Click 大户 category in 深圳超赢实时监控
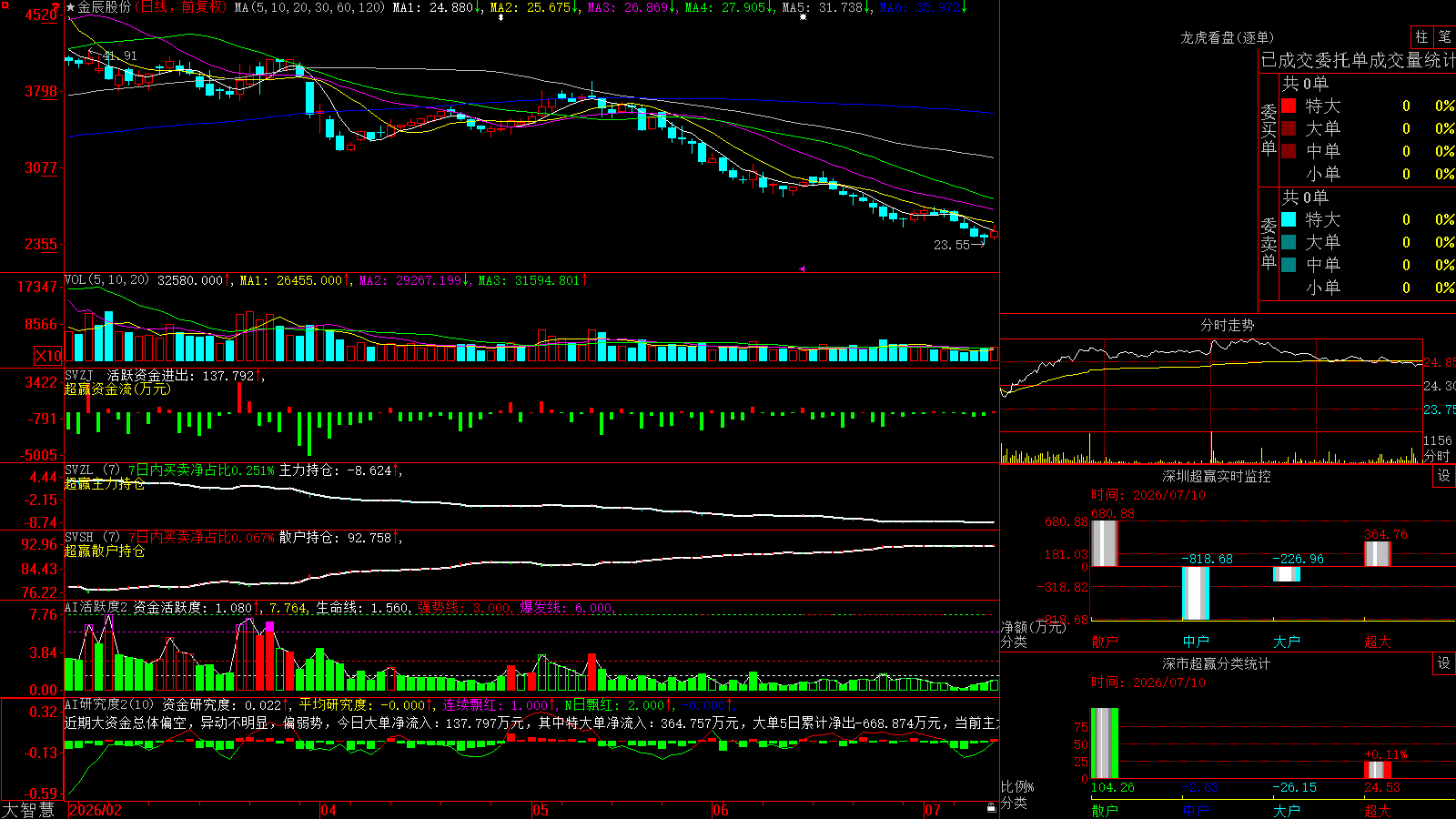The width and height of the screenshot is (1456, 819). pos(1287,642)
